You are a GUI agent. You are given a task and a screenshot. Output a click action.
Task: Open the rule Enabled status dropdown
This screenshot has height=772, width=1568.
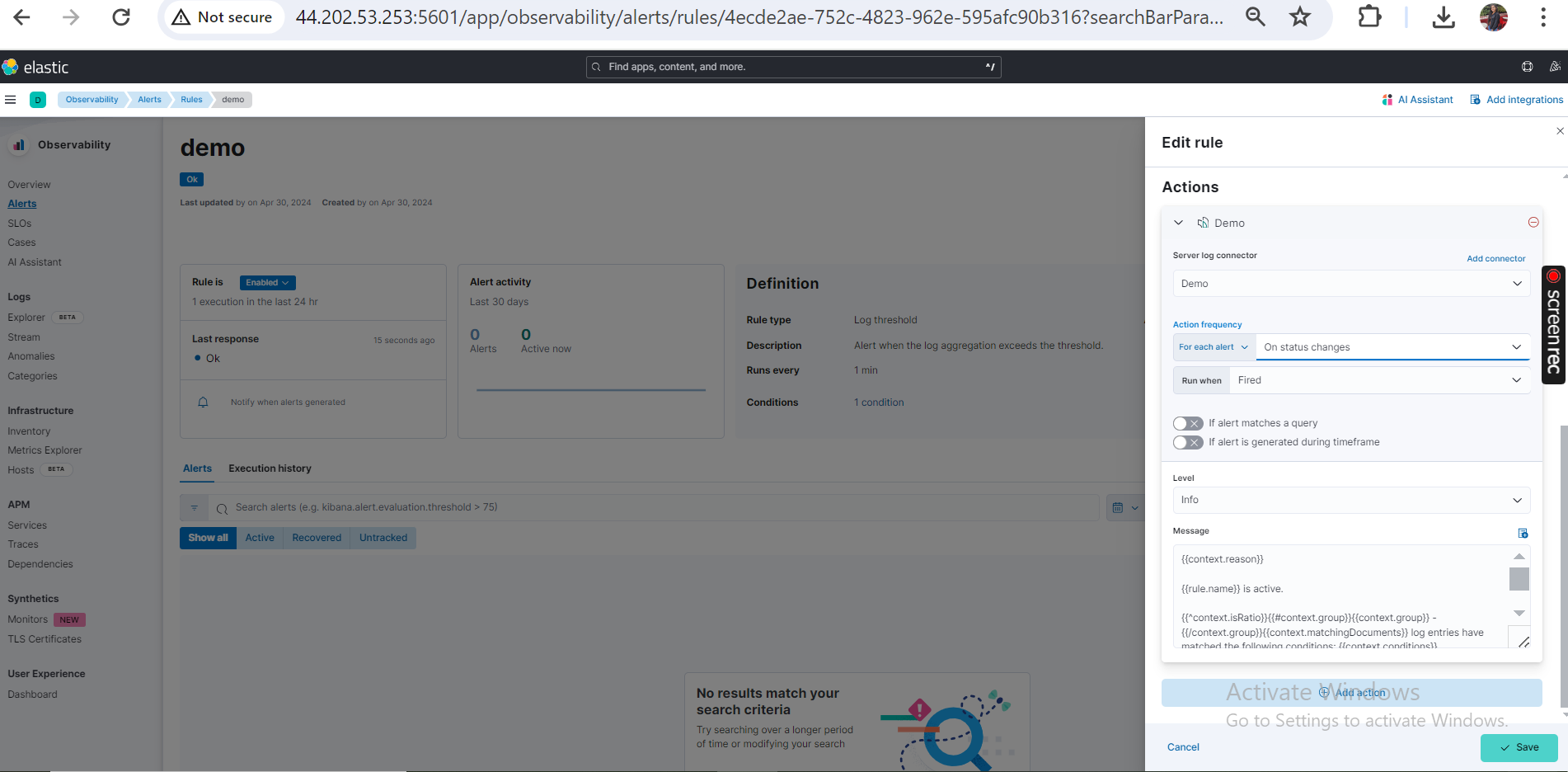267,282
